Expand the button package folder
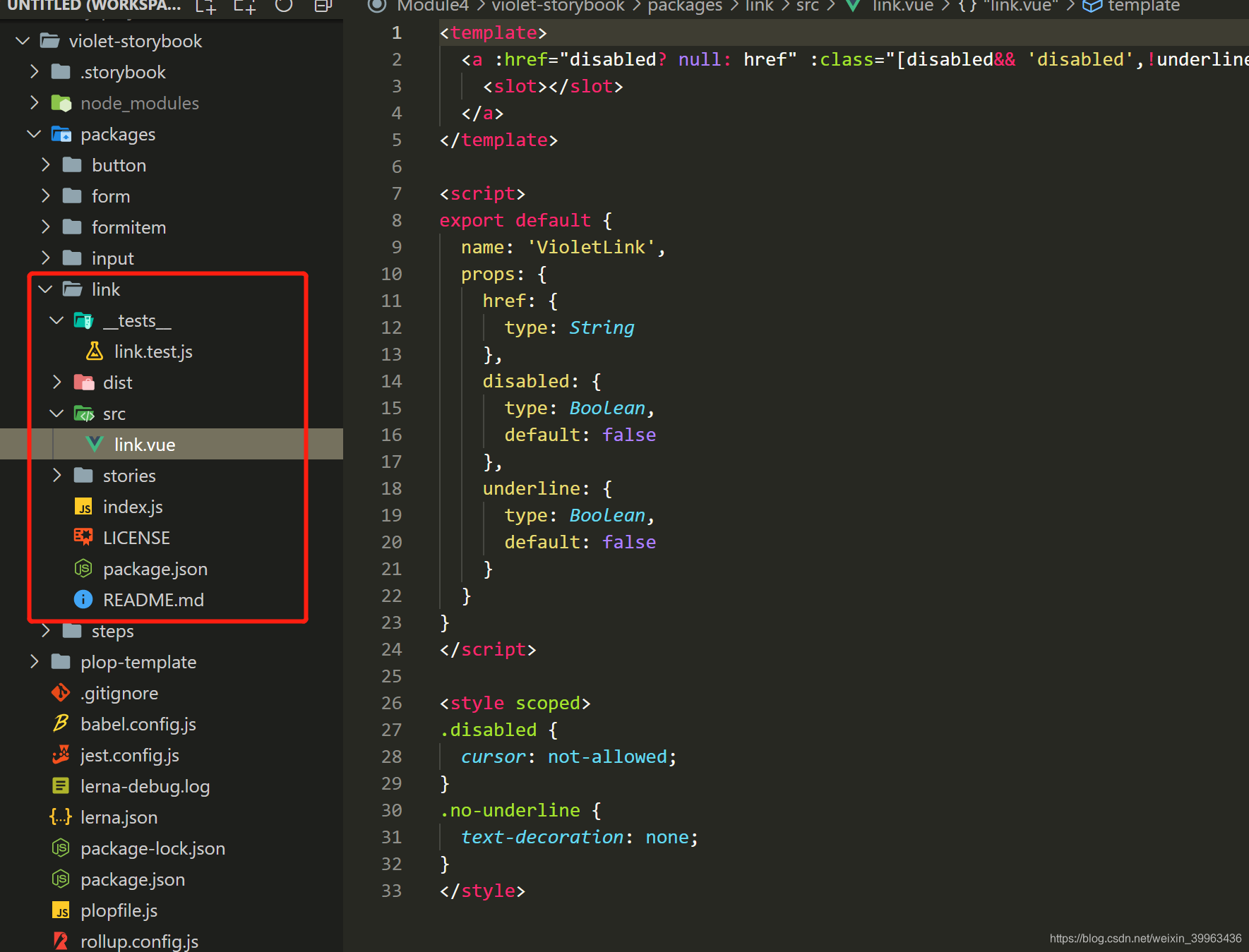Image resolution: width=1249 pixels, height=952 pixels. coord(45,165)
